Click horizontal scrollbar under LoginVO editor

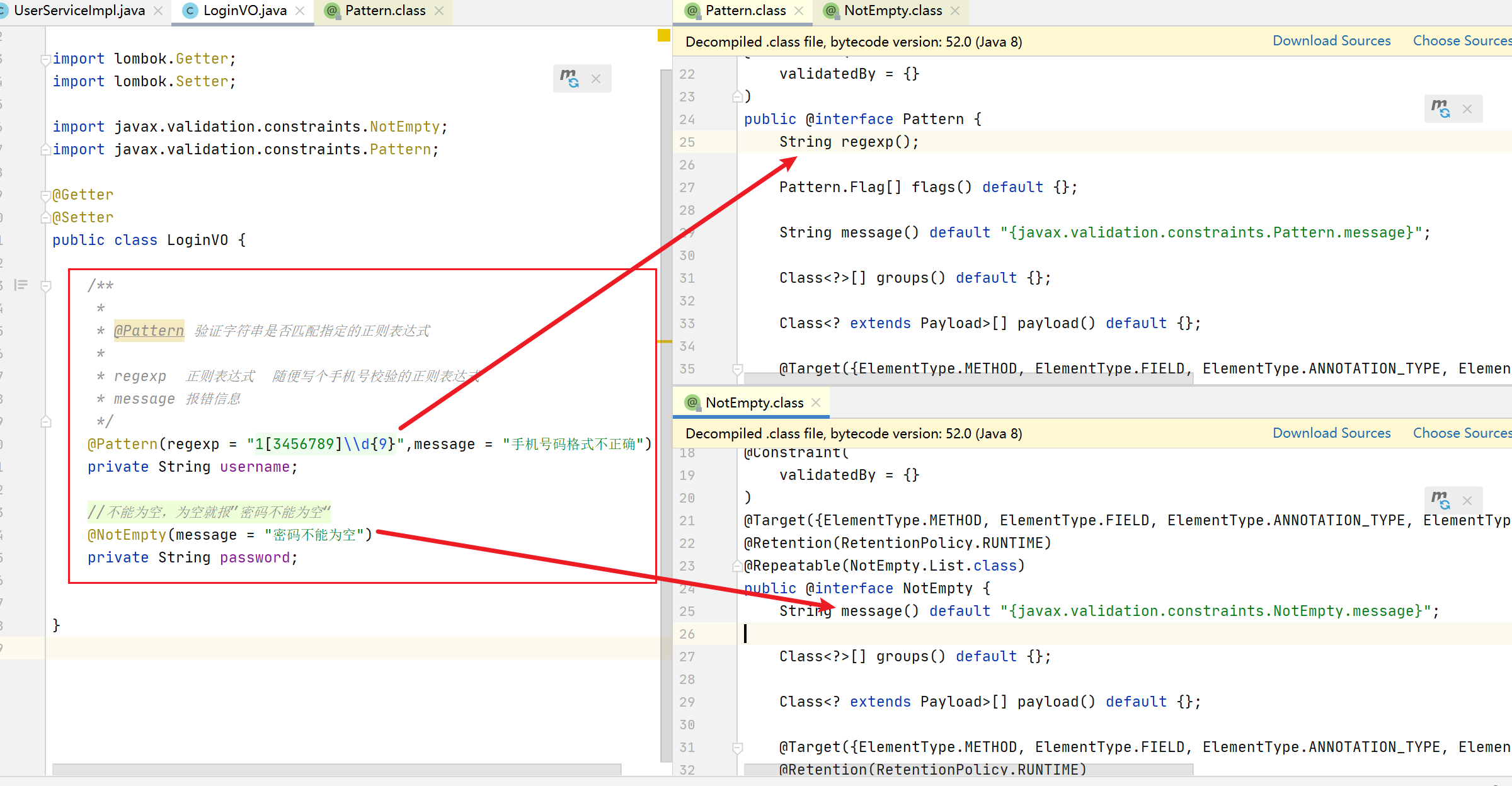pyautogui.click(x=336, y=769)
